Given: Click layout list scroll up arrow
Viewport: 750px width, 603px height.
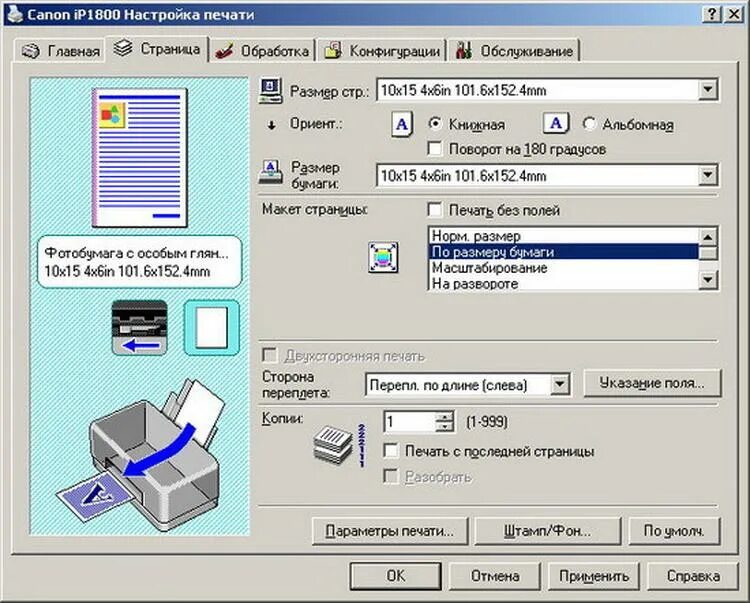Looking at the screenshot, I should [708, 237].
